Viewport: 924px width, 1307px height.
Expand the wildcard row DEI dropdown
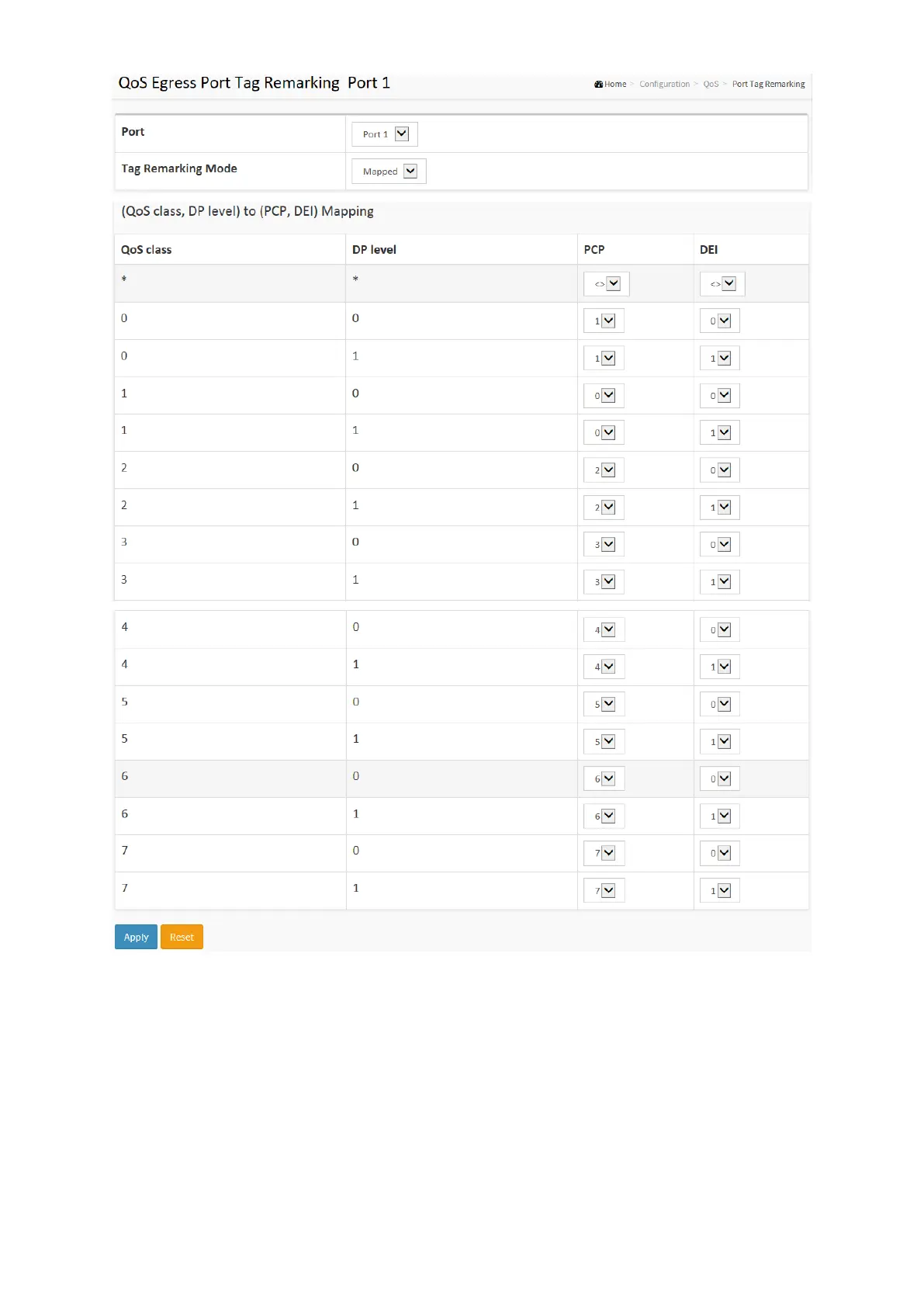pyautogui.click(x=722, y=284)
